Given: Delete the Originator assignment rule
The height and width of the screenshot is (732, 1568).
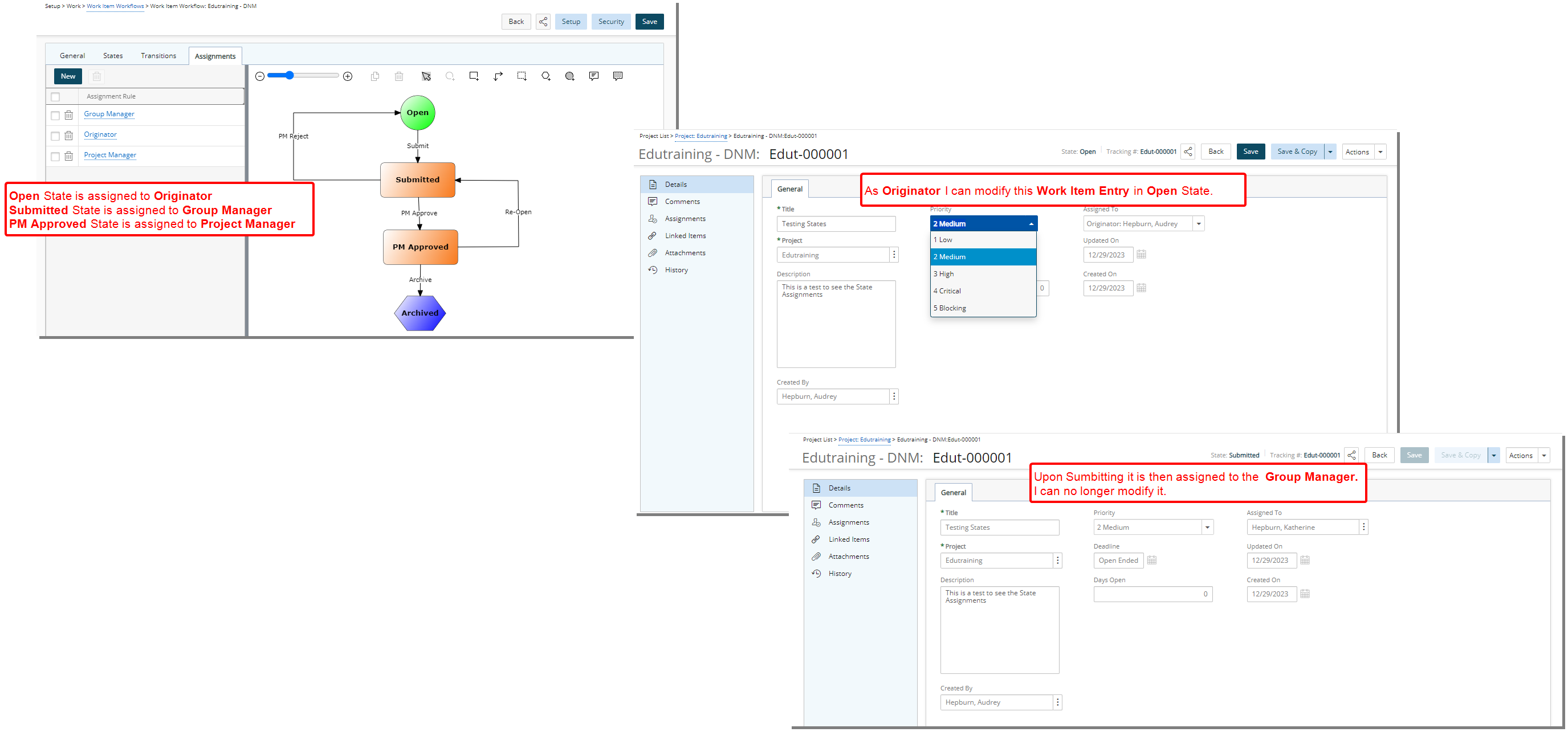Looking at the screenshot, I should coord(69,136).
